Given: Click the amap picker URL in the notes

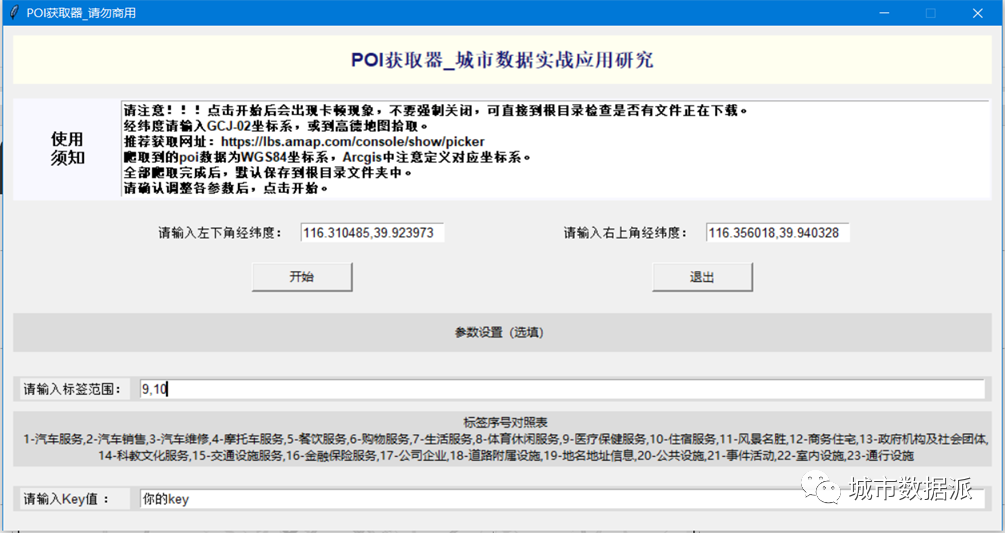Looking at the screenshot, I should (353, 142).
